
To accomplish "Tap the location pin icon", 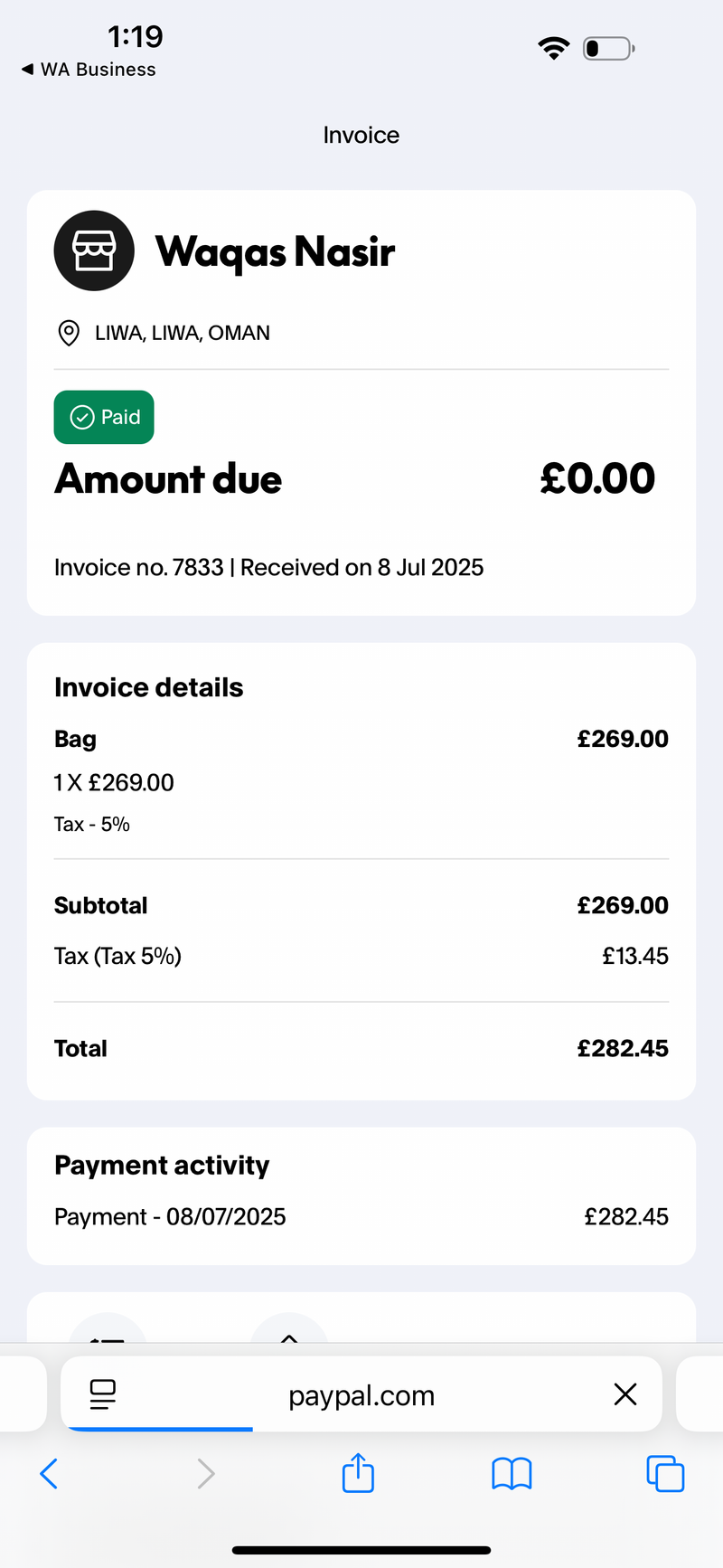I will (68, 333).
